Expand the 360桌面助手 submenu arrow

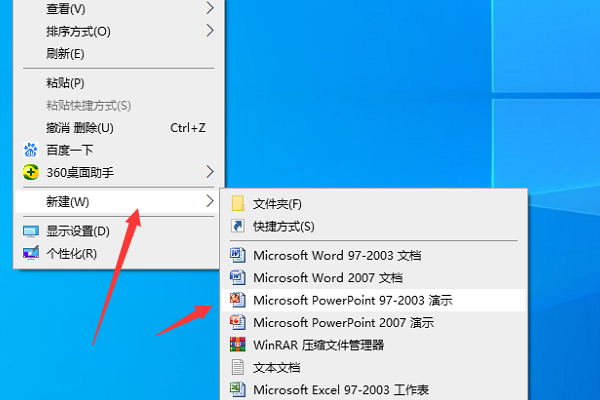pyautogui.click(x=210, y=172)
